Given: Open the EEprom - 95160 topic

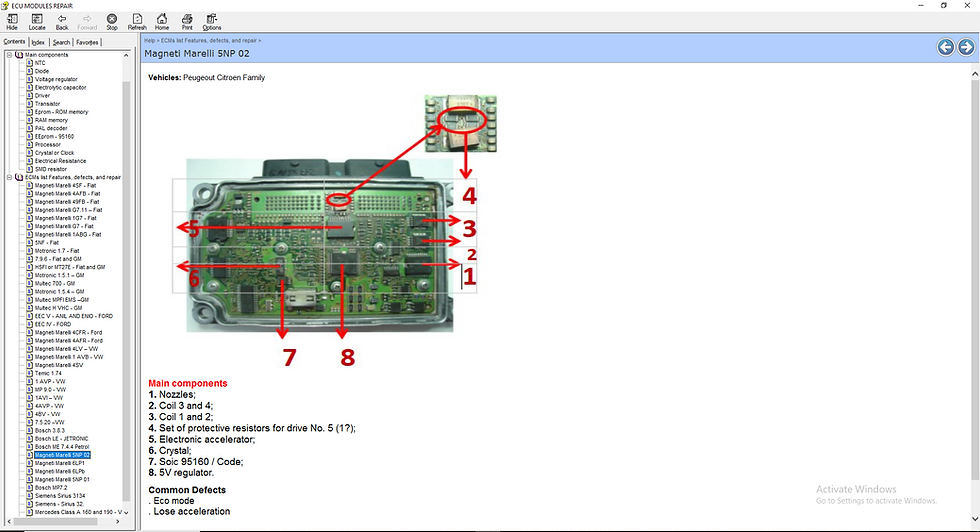Looking at the screenshot, I should 54,136.
